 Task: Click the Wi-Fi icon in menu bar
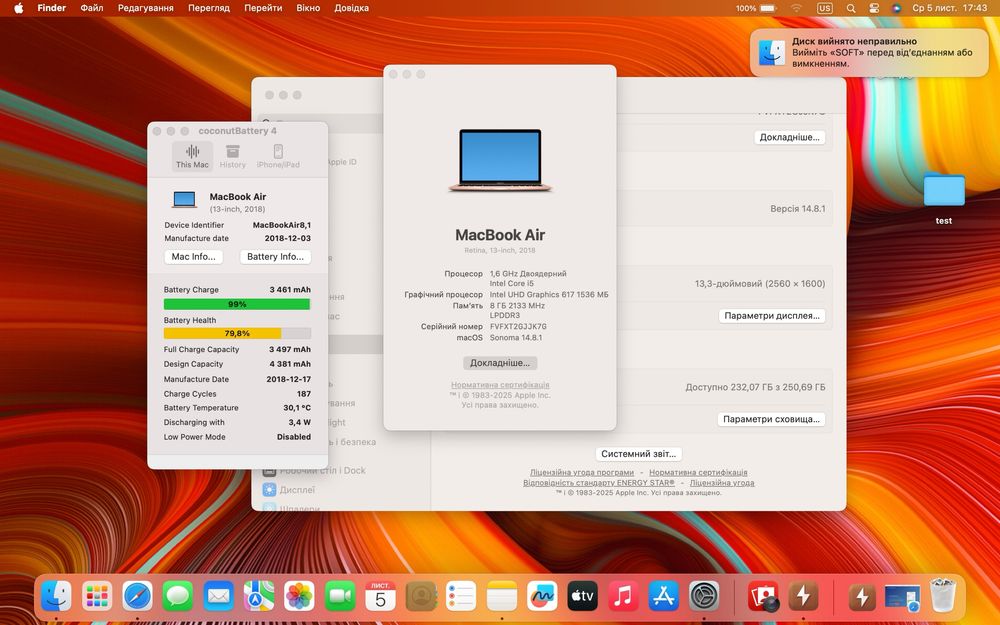click(797, 8)
